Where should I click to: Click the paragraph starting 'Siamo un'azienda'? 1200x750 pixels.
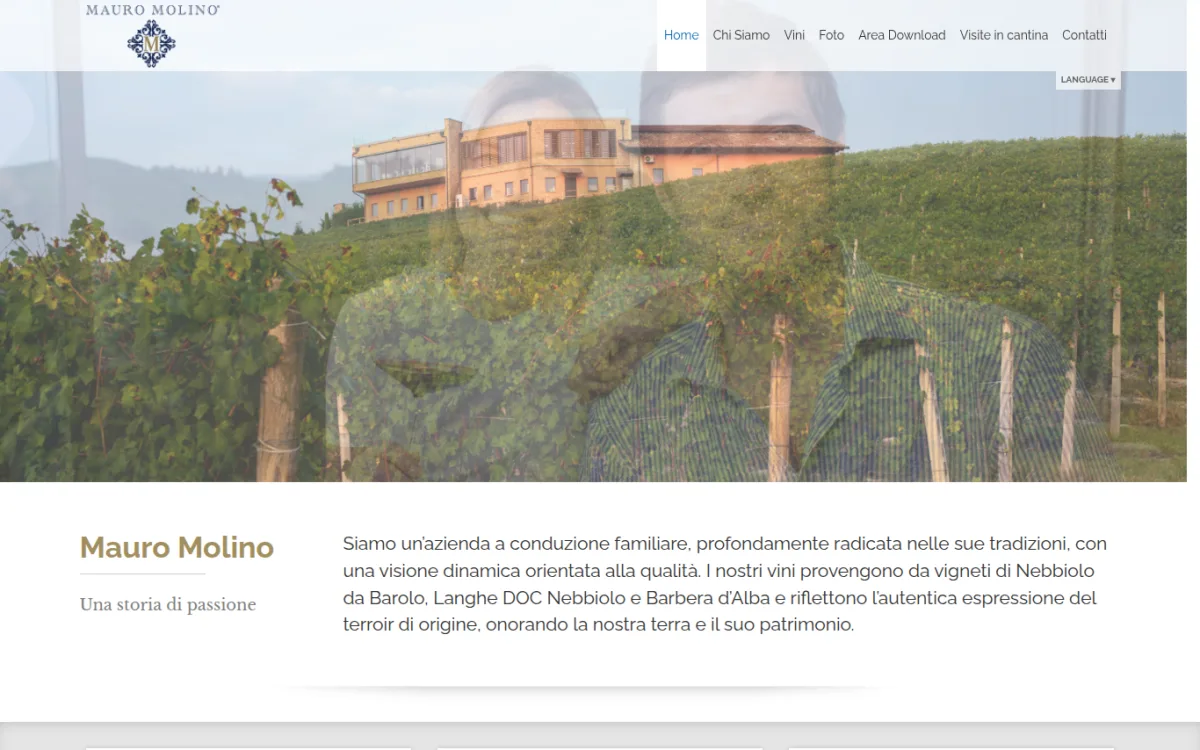click(x=725, y=584)
